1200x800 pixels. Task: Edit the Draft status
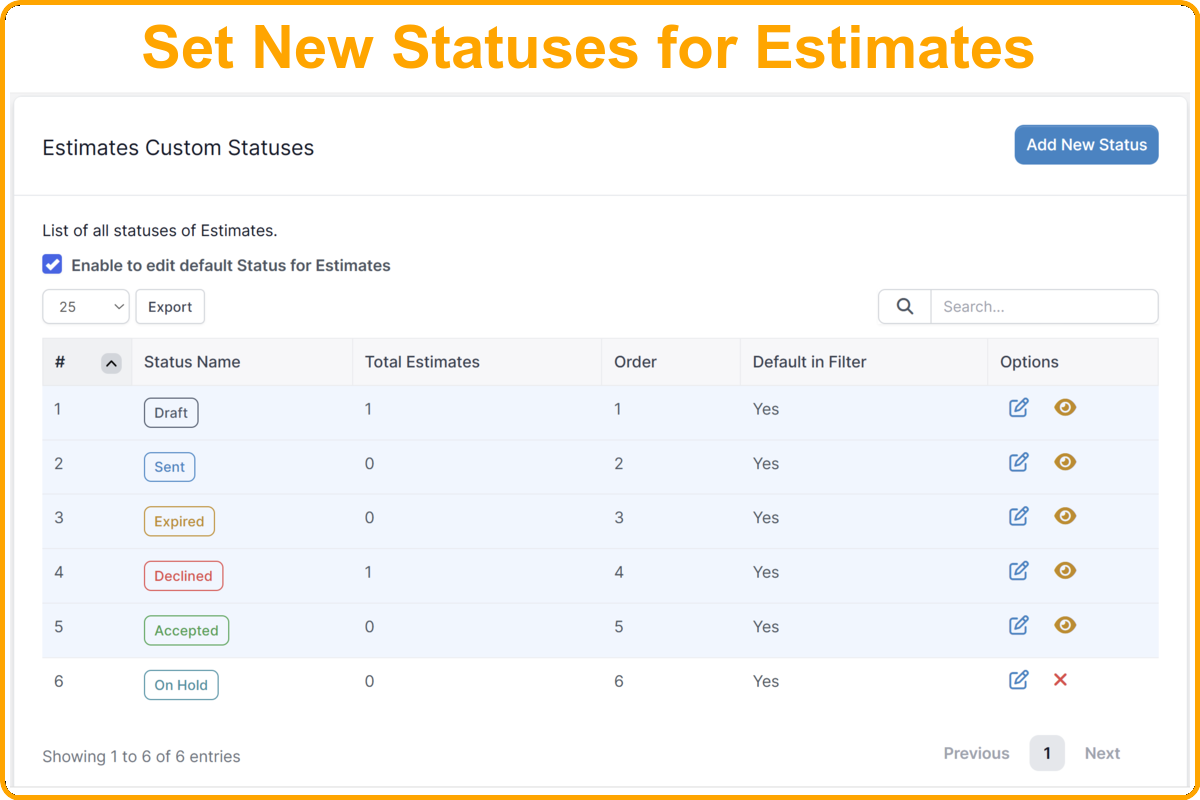tap(1018, 408)
